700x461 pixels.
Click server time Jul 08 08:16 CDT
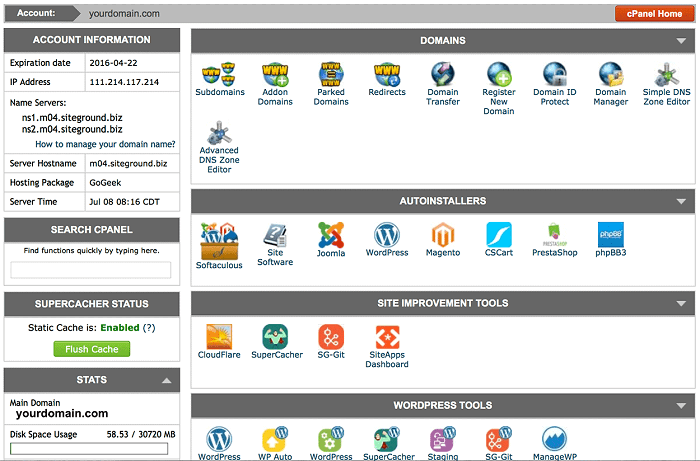coord(125,202)
